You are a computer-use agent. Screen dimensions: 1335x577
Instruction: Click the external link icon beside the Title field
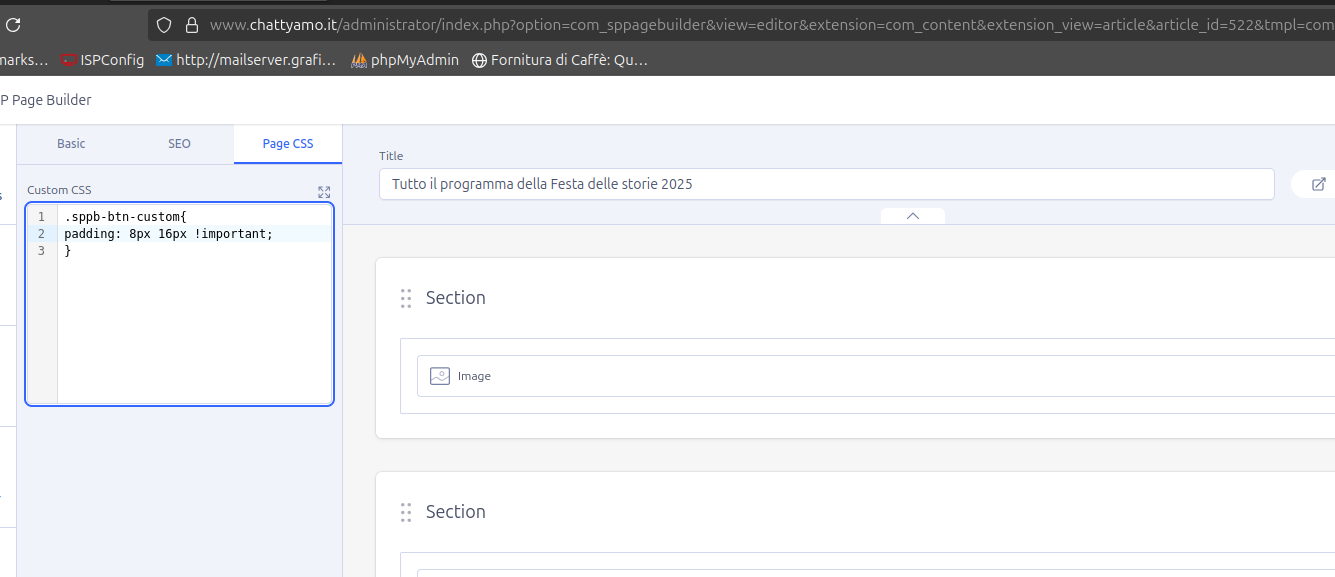coord(1318,184)
